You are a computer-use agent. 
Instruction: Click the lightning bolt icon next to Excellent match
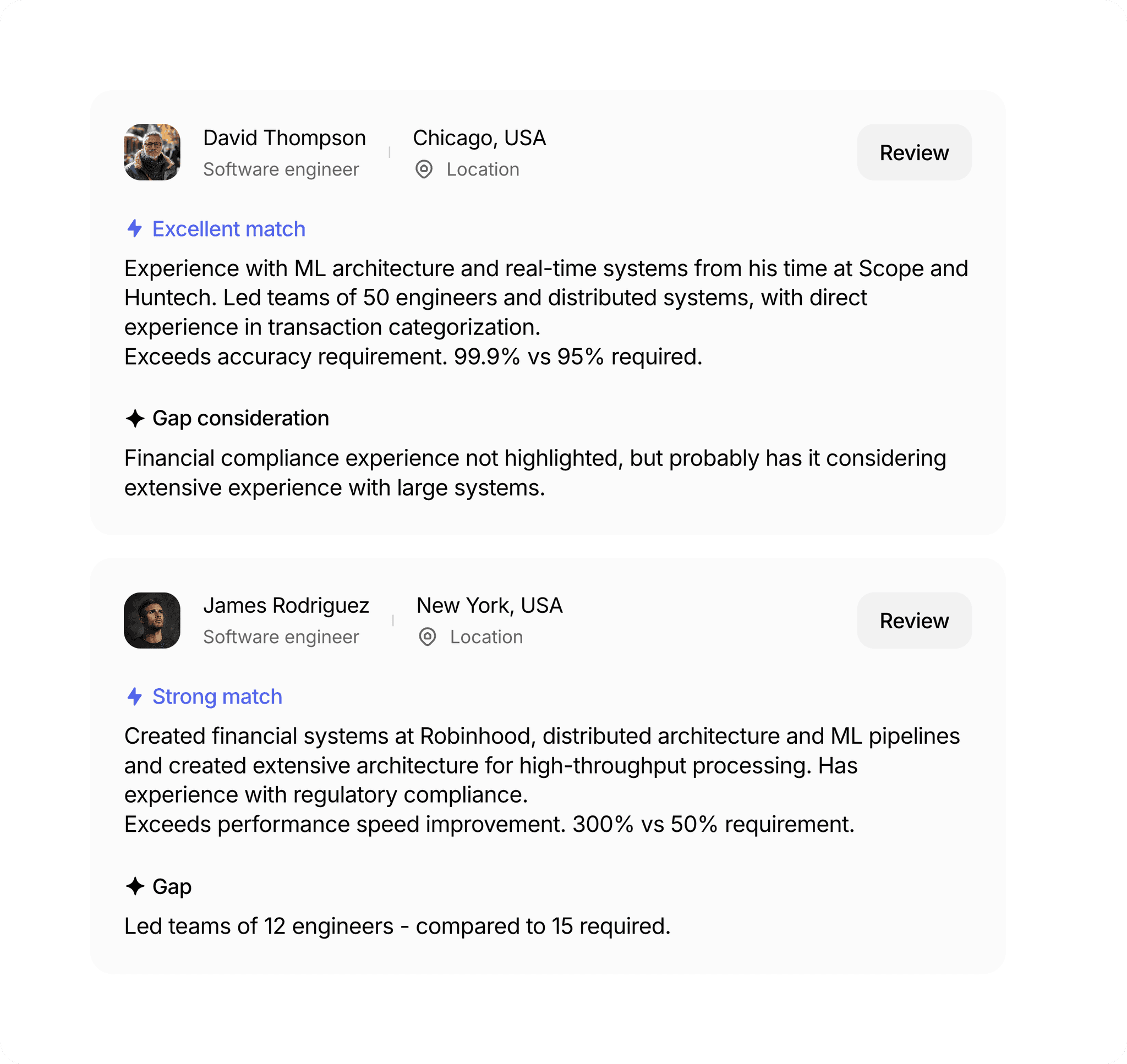pos(134,228)
